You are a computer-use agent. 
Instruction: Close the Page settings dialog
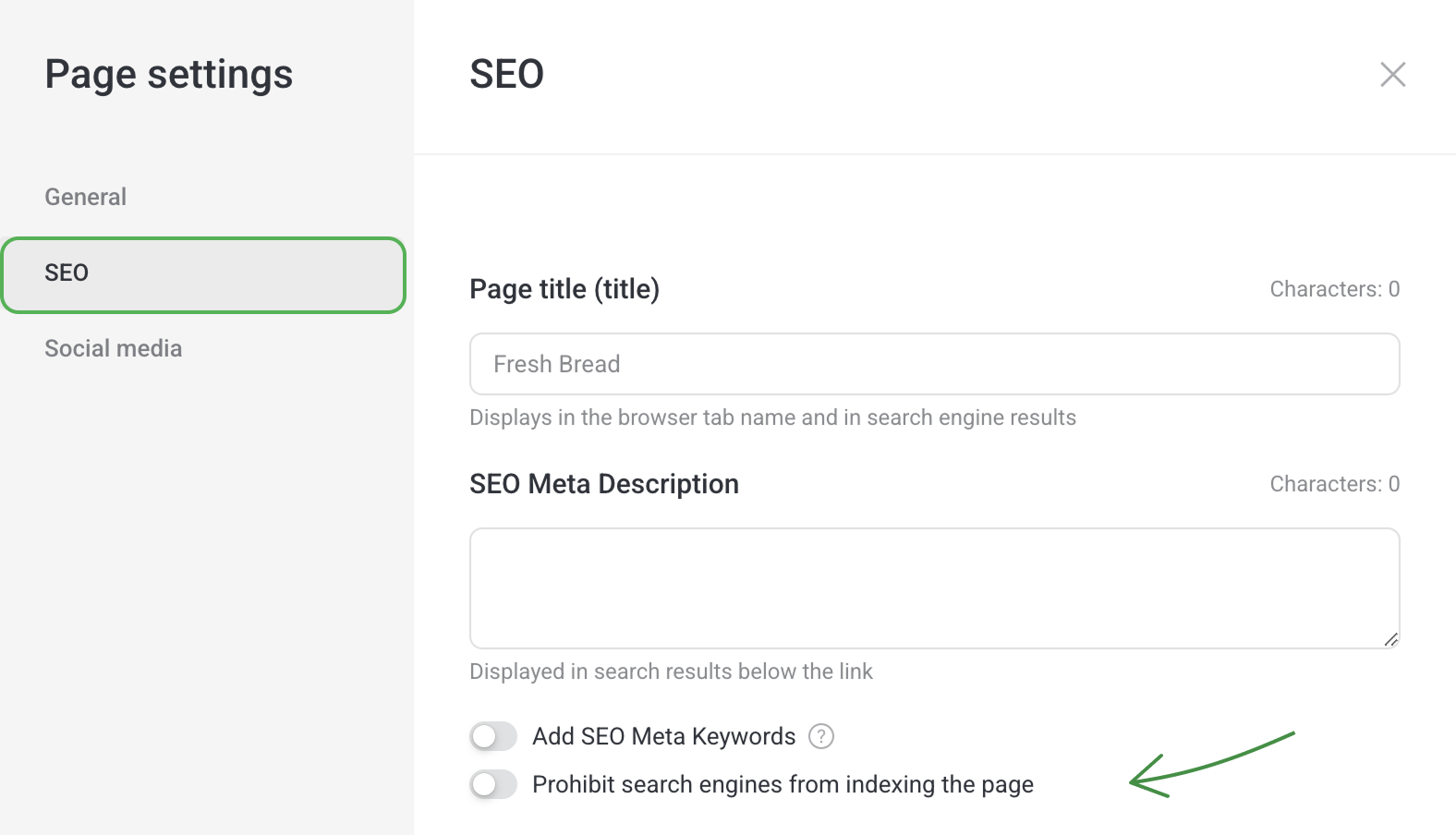click(1392, 74)
